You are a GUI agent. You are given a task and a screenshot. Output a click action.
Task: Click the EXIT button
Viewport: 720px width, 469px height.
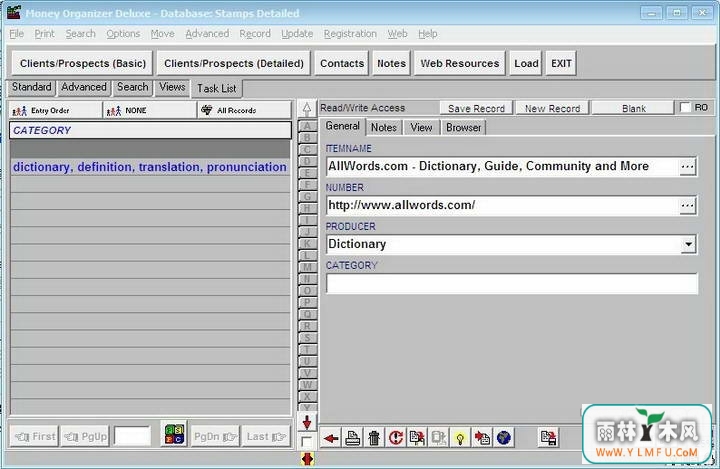click(x=561, y=63)
